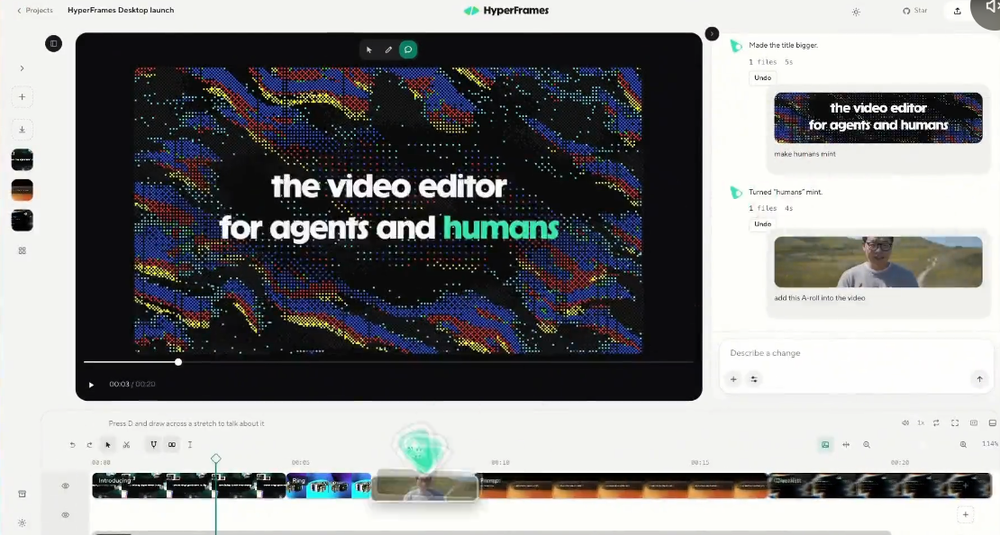The height and width of the screenshot is (535, 1000).
Task: Click the HyperFrames logo in header
Action: click(x=506, y=10)
